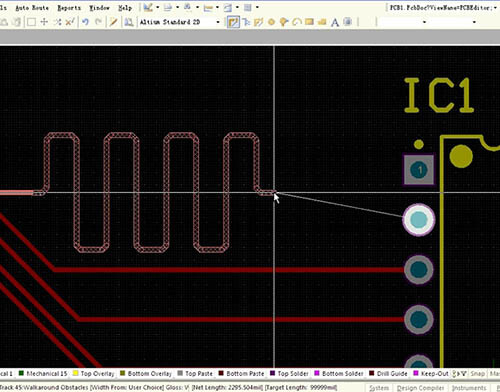Click the Clear Filter icon
This screenshot has width=500, height=392.
point(70,22)
